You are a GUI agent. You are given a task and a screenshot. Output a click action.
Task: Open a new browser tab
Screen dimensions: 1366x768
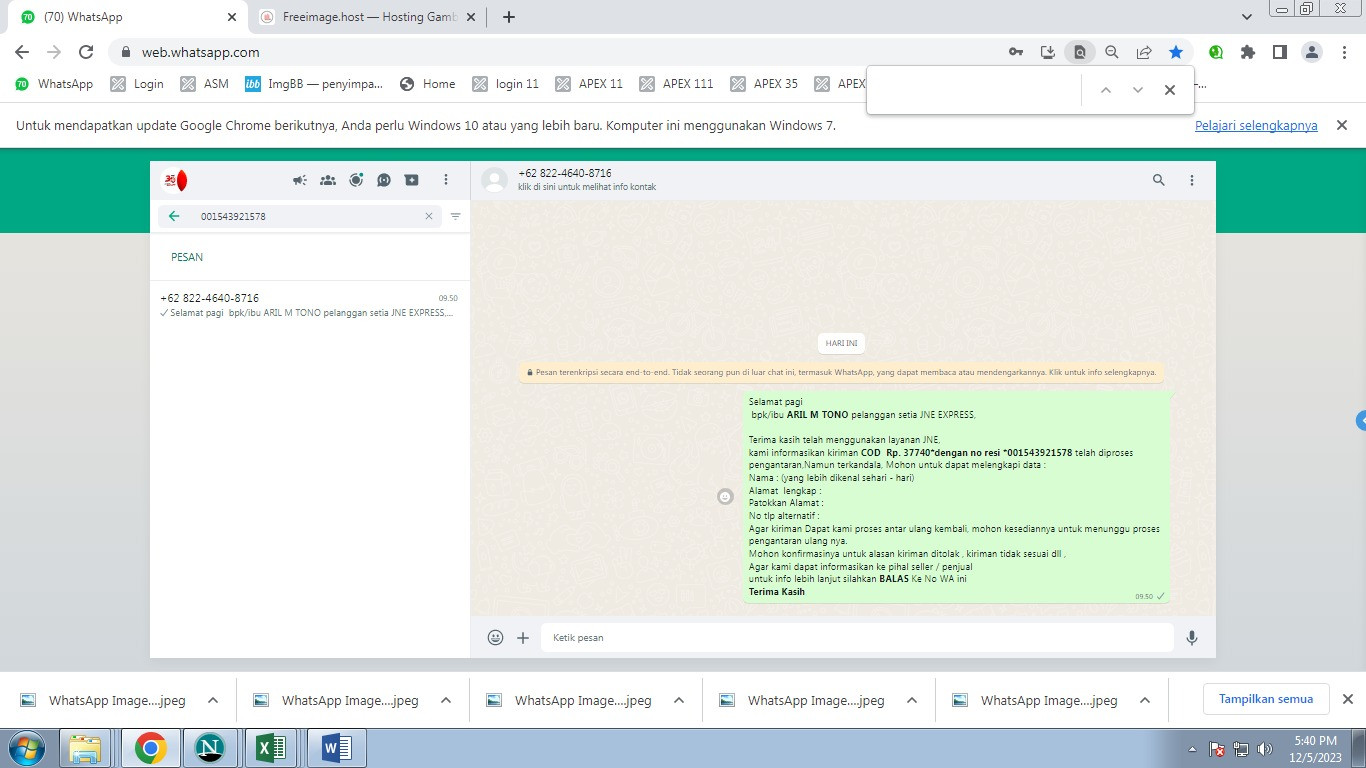(x=508, y=17)
